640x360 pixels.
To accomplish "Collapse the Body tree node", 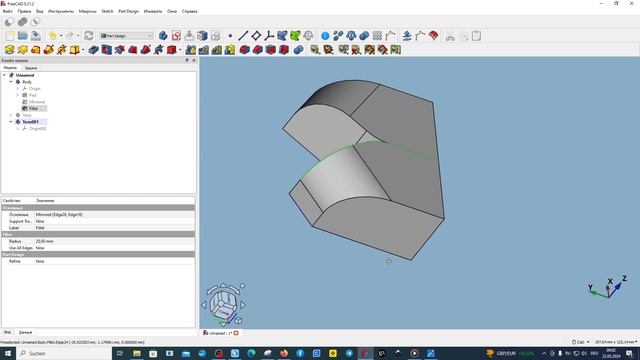I will (11, 82).
